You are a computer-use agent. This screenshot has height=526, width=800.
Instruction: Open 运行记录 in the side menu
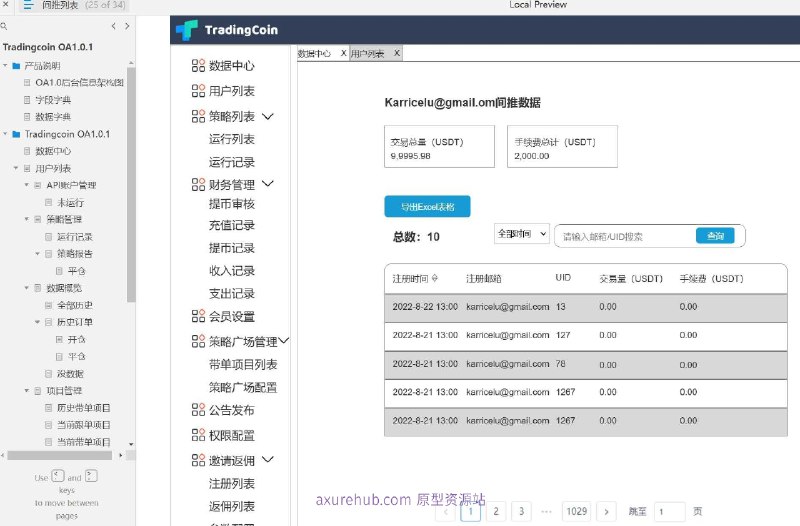click(232, 162)
